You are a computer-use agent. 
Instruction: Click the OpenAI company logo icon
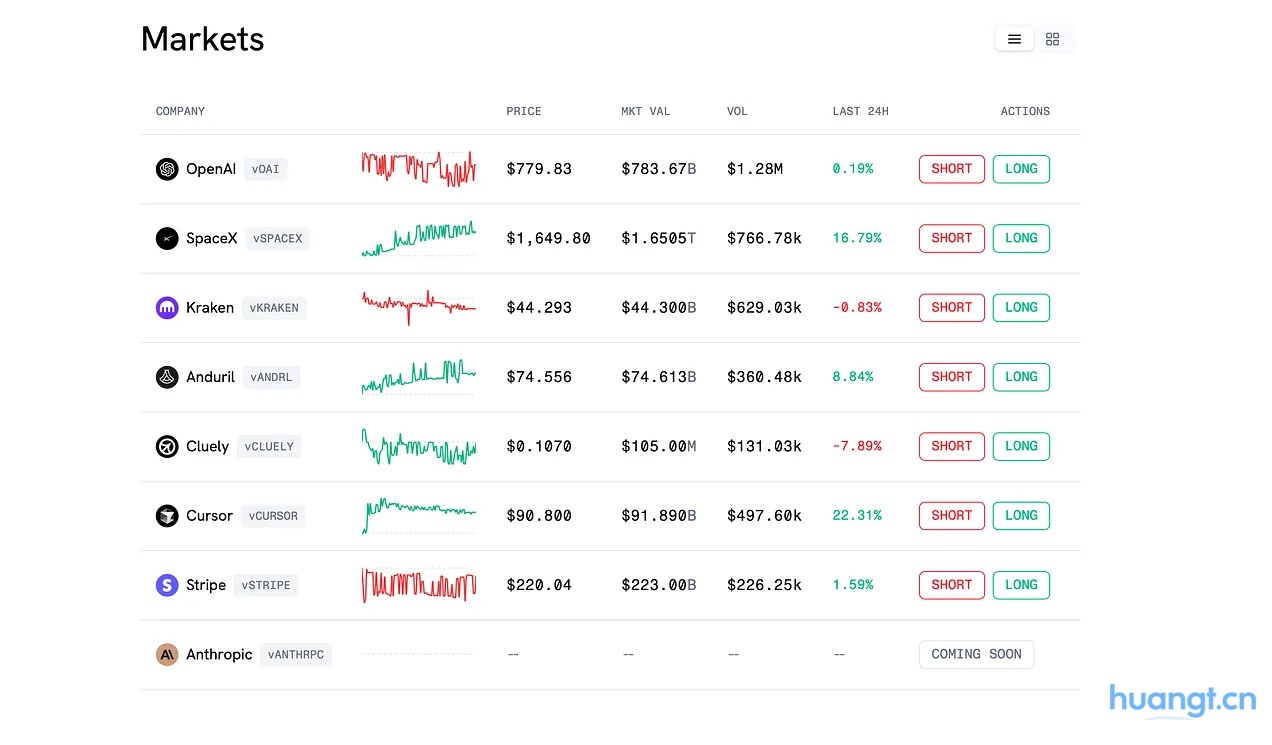pos(167,169)
